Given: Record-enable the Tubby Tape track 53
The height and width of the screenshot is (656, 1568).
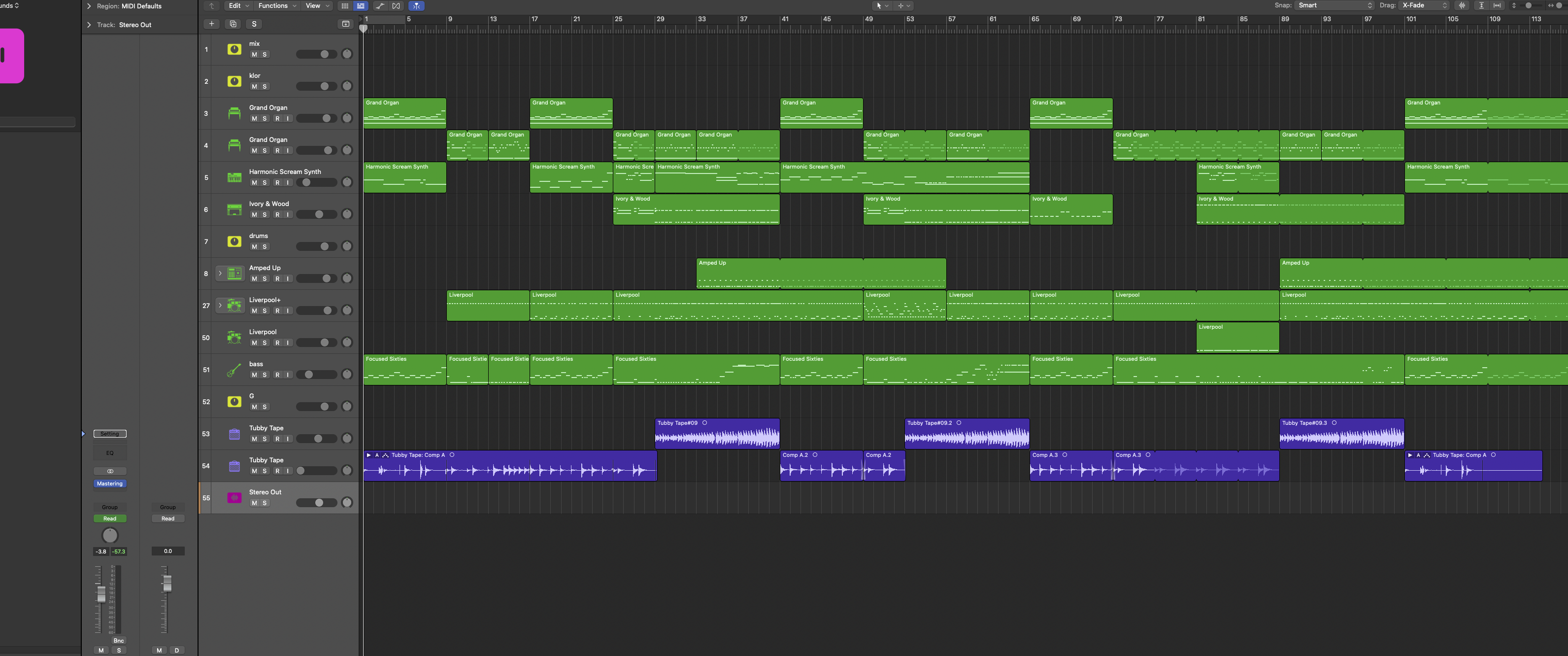Looking at the screenshot, I should point(277,439).
